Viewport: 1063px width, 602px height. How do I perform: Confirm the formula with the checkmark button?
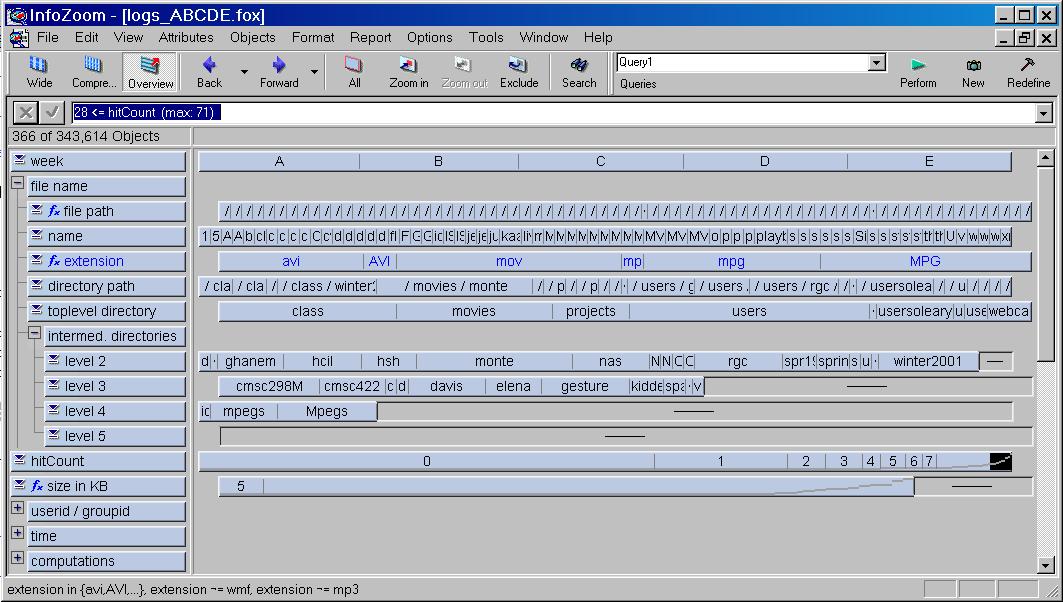click(x=53, y=112)
